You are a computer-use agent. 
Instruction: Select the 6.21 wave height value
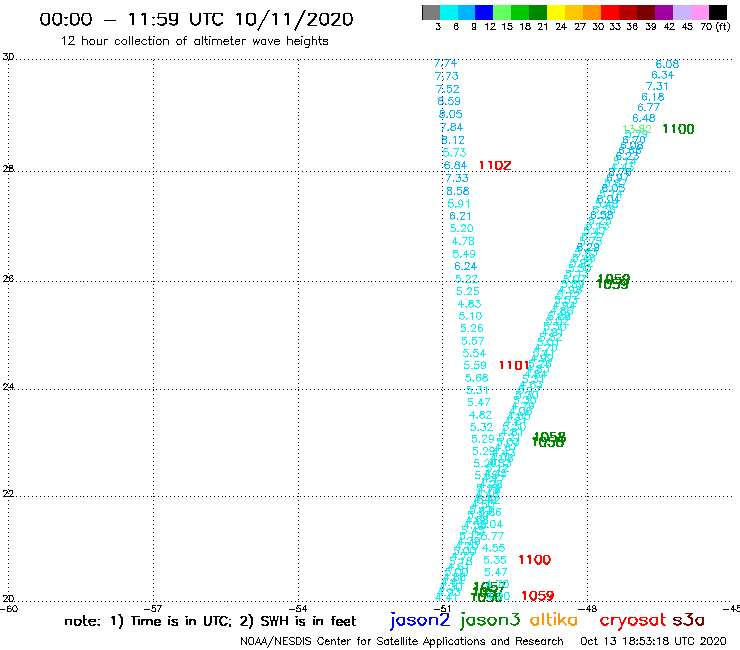tap(460, 216)
